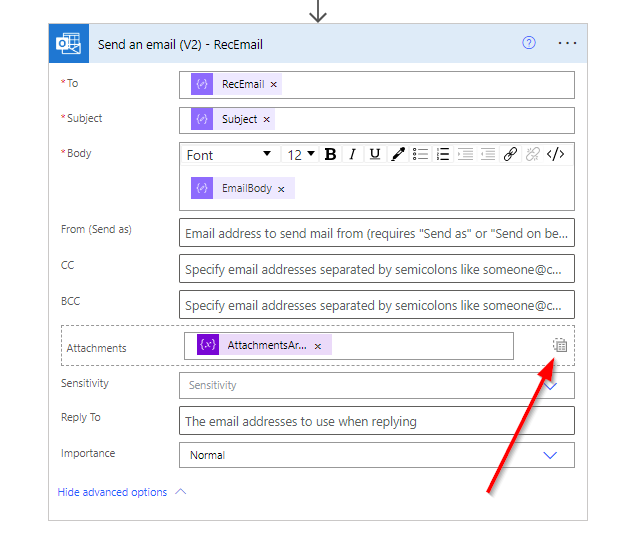Open the ellipsis action menu
The width and height of the screenshot is (638, 541).
point(567,43)
